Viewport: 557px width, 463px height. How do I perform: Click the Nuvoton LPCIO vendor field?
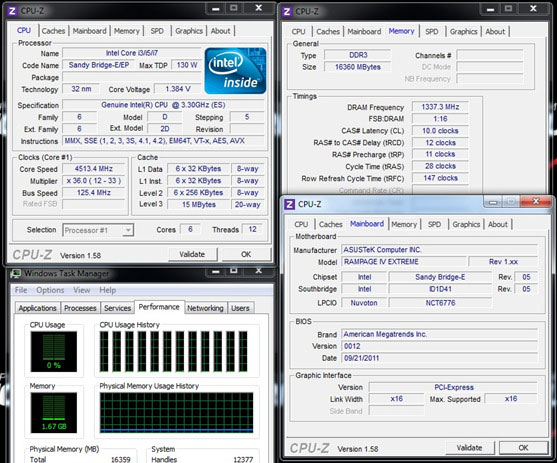click(364, 303)
